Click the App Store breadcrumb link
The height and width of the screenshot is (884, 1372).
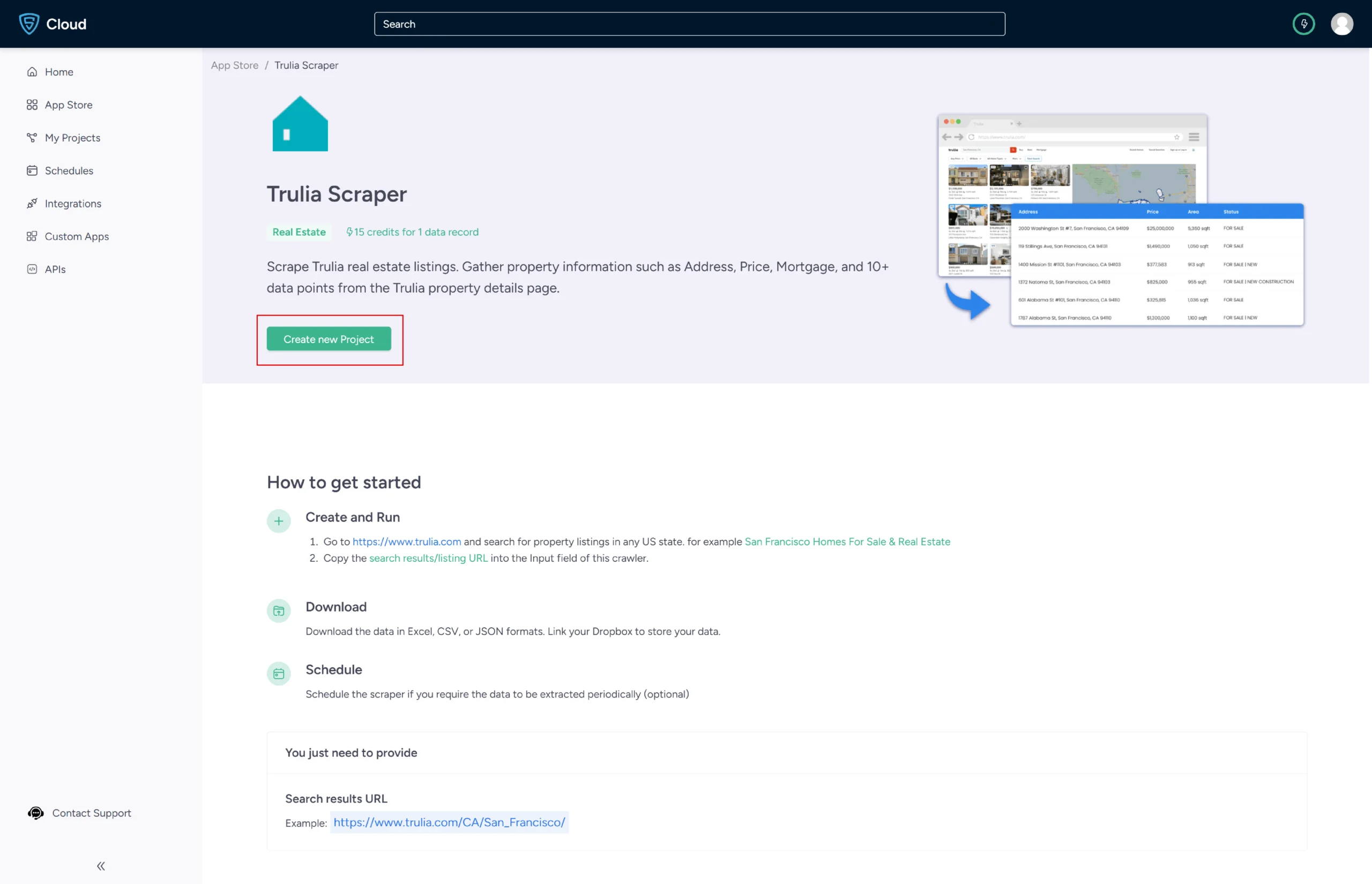(235, 65)
